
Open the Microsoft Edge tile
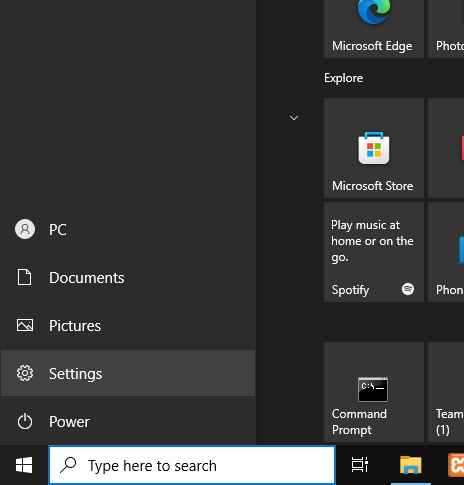coord(374,29)
